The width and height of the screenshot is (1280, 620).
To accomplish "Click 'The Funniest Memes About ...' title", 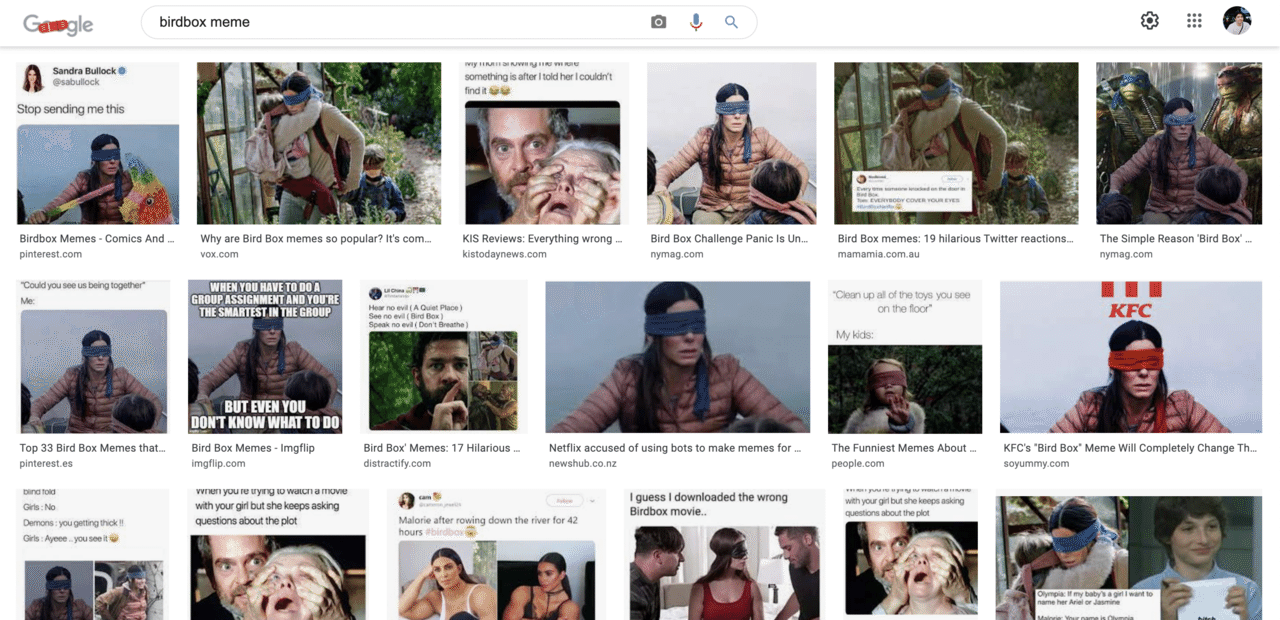I will [x=903, y=448].
